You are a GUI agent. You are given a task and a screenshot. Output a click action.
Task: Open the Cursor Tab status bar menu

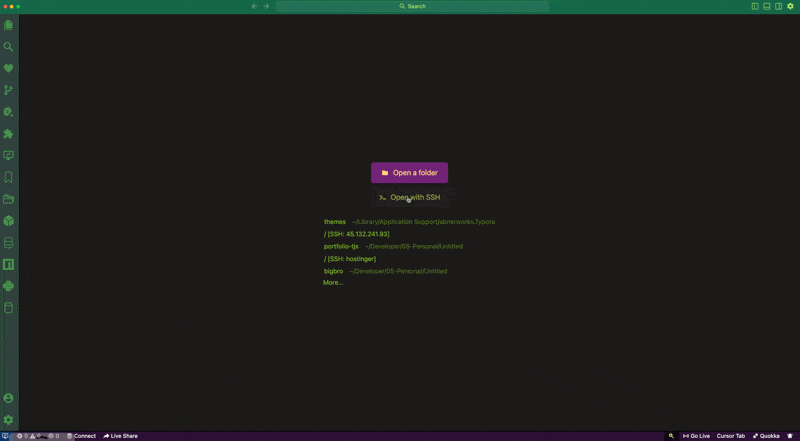[x=731, y=436]
